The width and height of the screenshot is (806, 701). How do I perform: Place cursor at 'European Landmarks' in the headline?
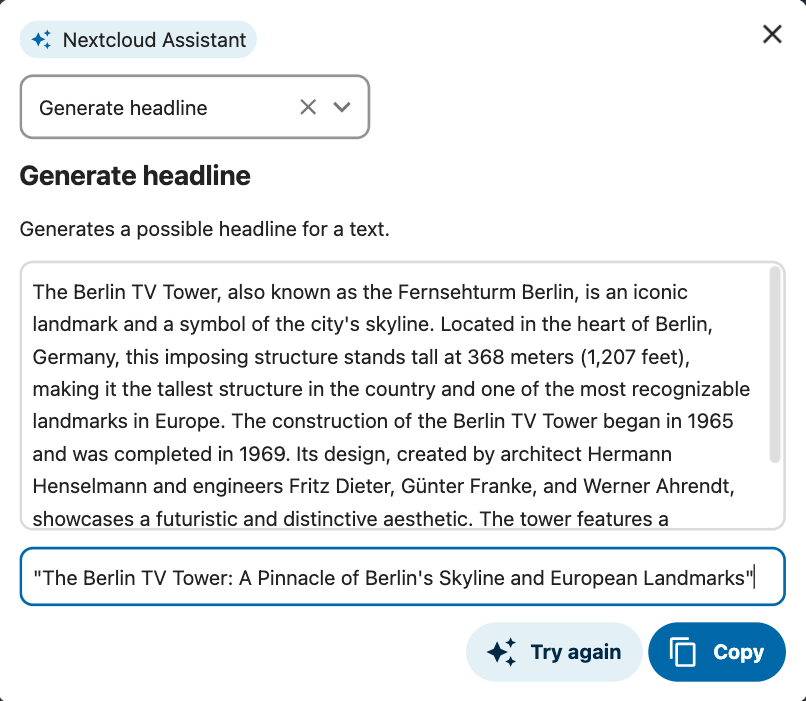(648, 578)
